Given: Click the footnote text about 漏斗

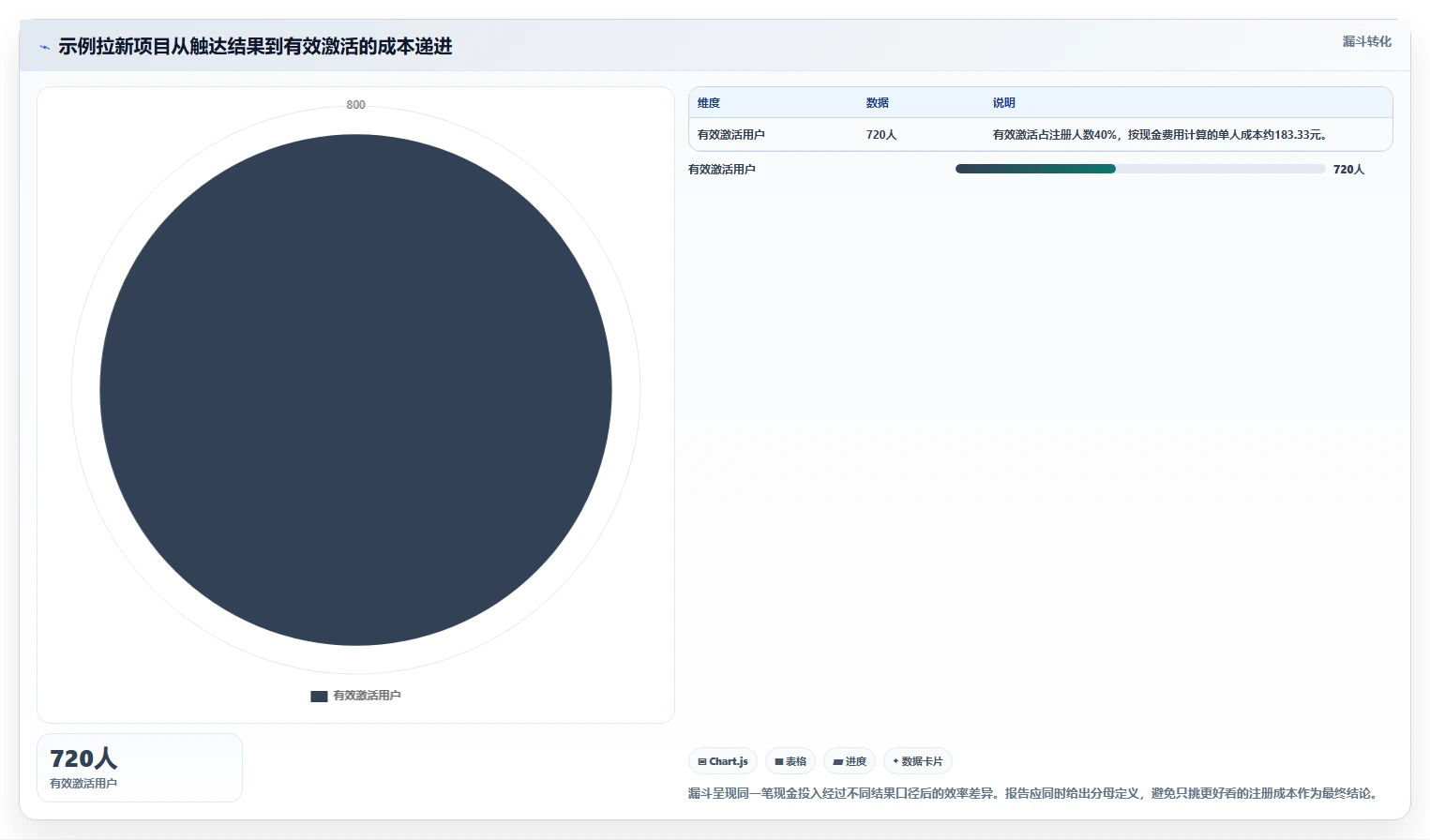Looking at the screenshot, I should 1035,793.
